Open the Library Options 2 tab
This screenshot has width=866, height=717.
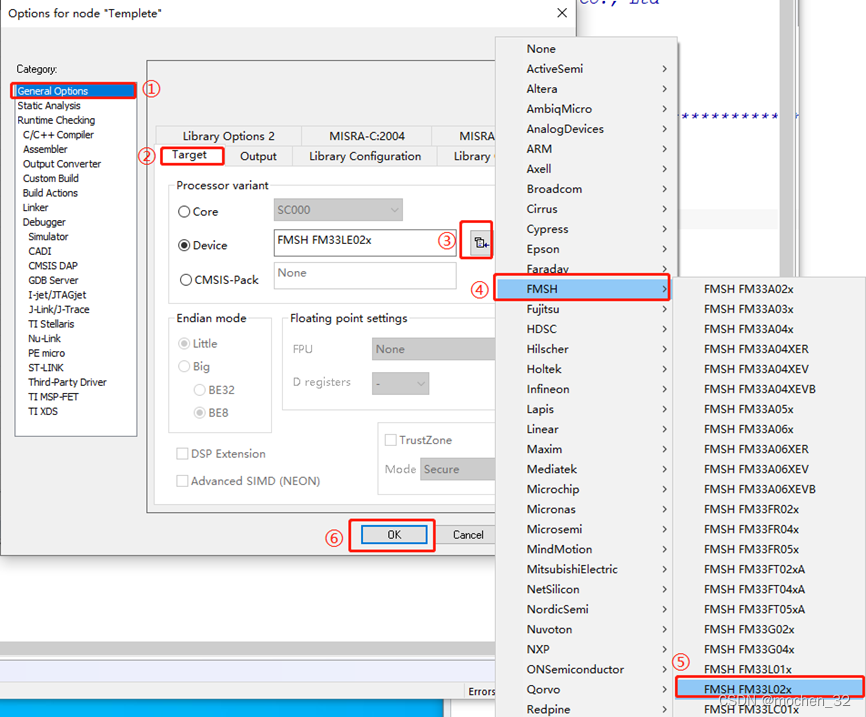(x=229, y=136)
